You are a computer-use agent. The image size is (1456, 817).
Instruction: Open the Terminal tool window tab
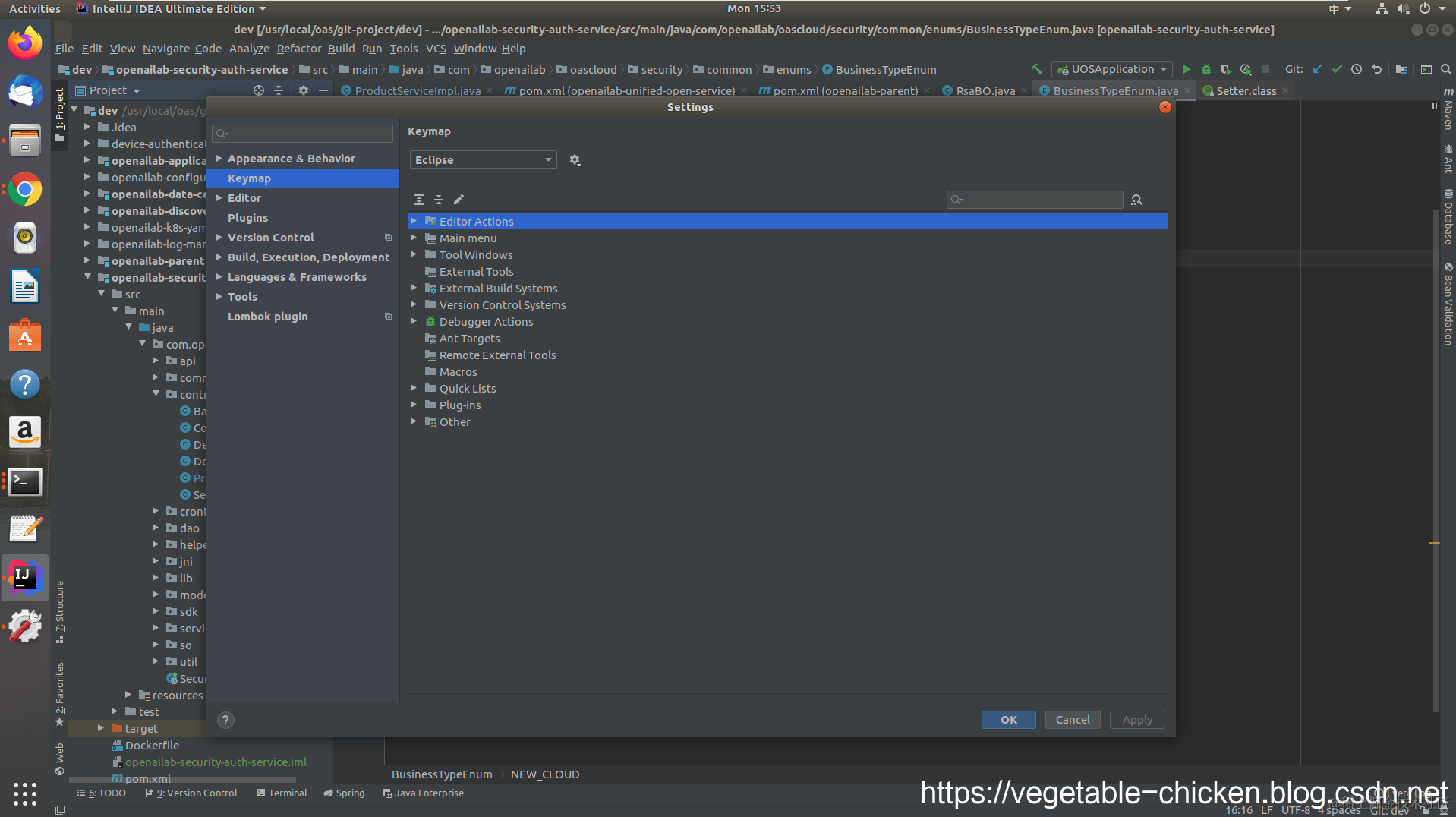[282, 793]
